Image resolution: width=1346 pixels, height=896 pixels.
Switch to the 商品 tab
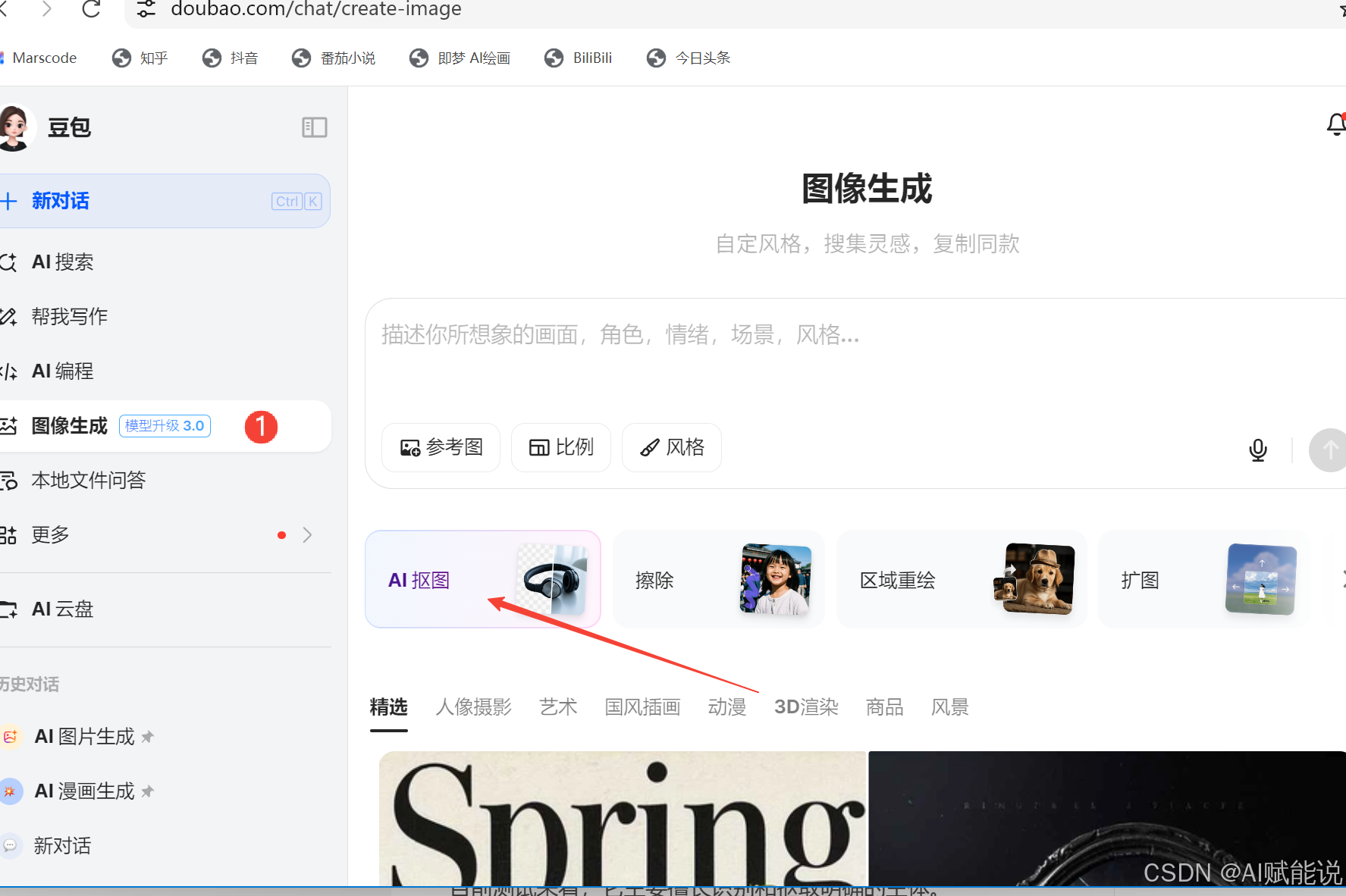point(885,707)
